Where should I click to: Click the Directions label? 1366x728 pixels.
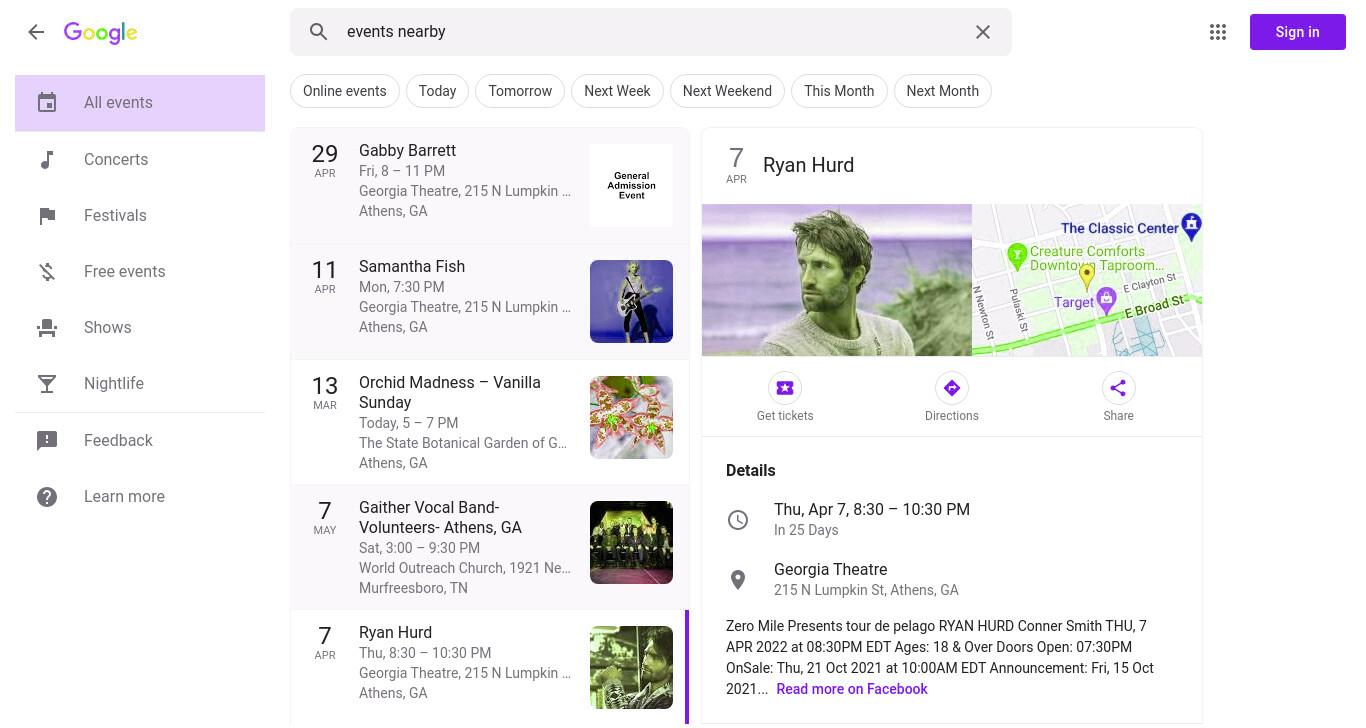951,416
